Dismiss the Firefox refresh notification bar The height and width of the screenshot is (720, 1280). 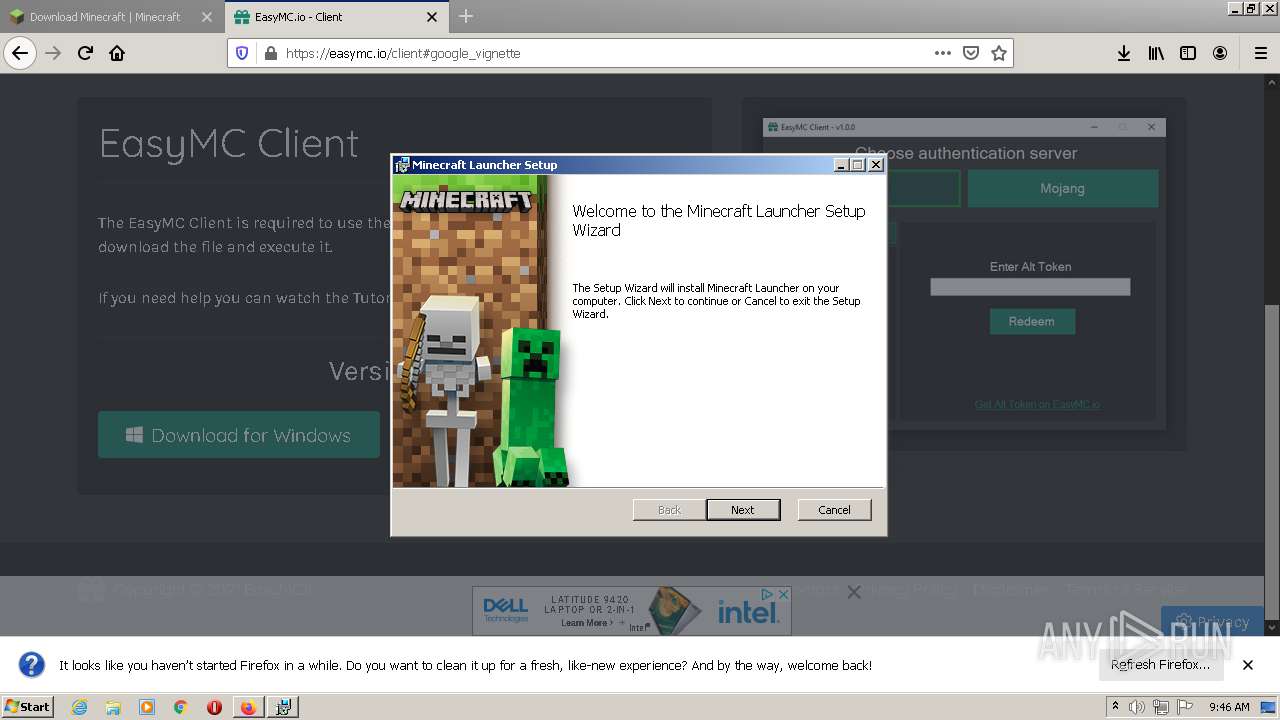(1248, 665)
